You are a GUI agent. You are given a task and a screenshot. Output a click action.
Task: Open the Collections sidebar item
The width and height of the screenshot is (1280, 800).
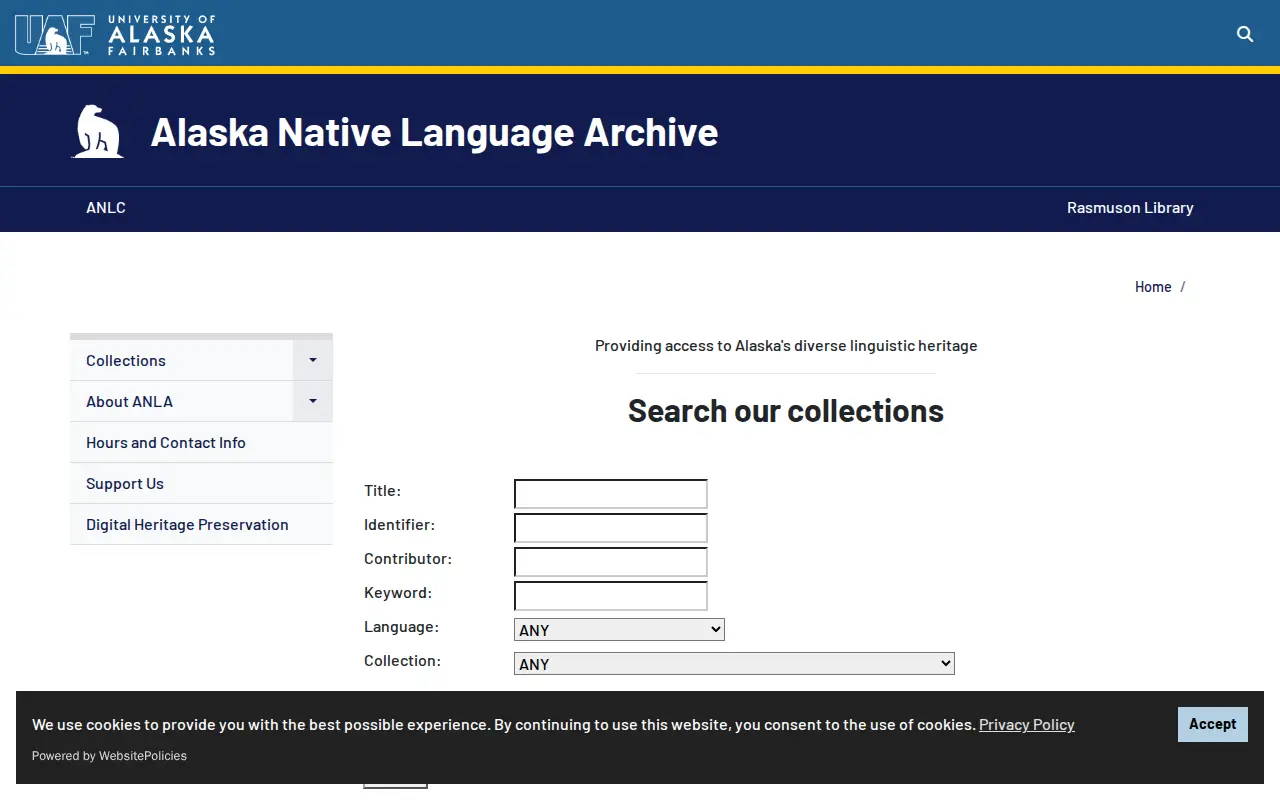tap(182, 361)
